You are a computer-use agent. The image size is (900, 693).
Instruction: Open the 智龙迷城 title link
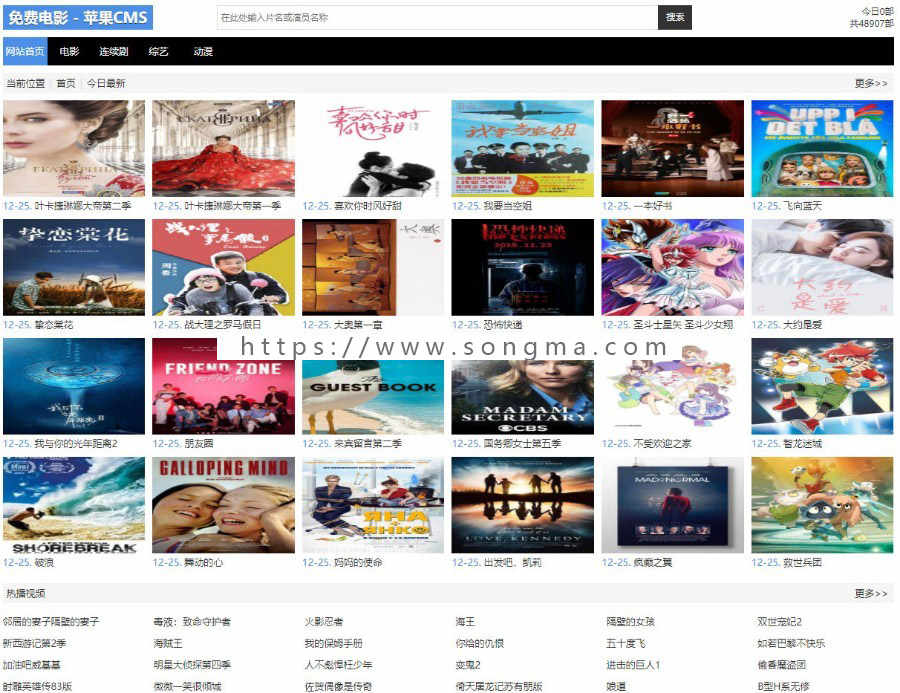(x=802, y=444)
